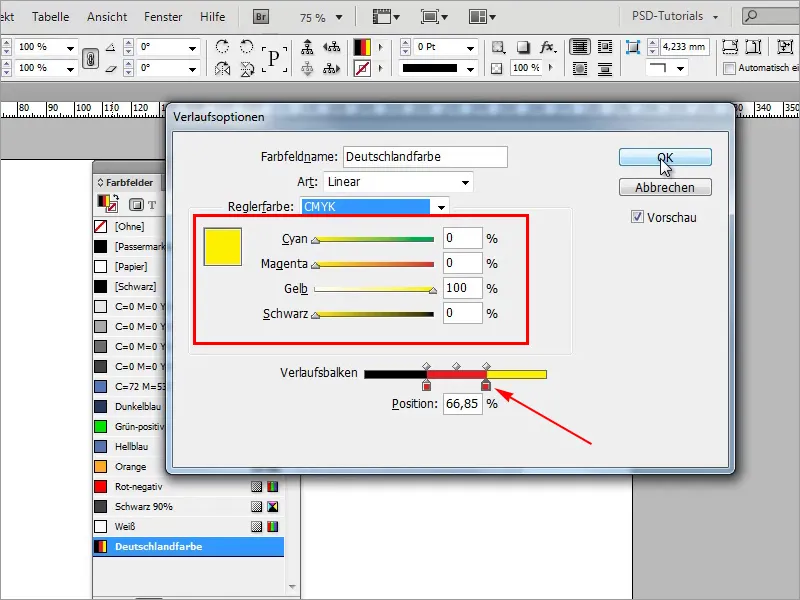The width and height of the screenshot is (800, 600).
Task: Open the Reglerfarbe dropdown set to CMYK
Action: [x=375, y=206]
